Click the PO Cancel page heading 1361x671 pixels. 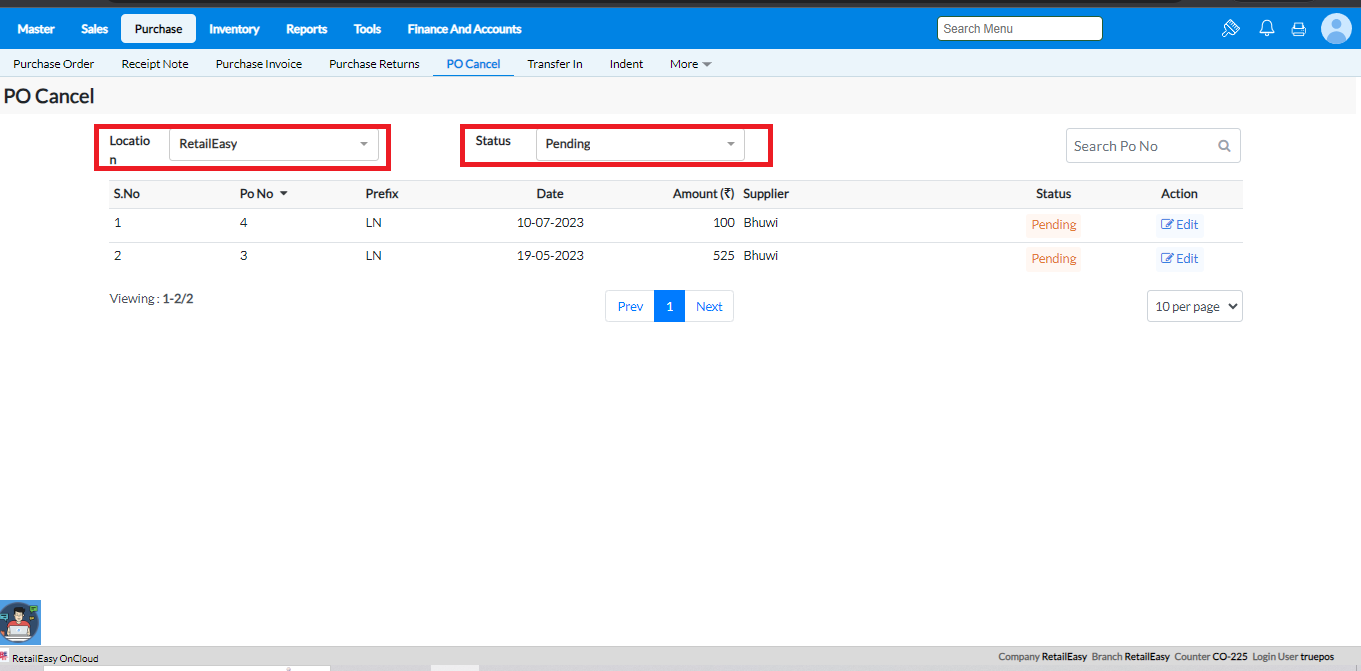pos(49,97)
